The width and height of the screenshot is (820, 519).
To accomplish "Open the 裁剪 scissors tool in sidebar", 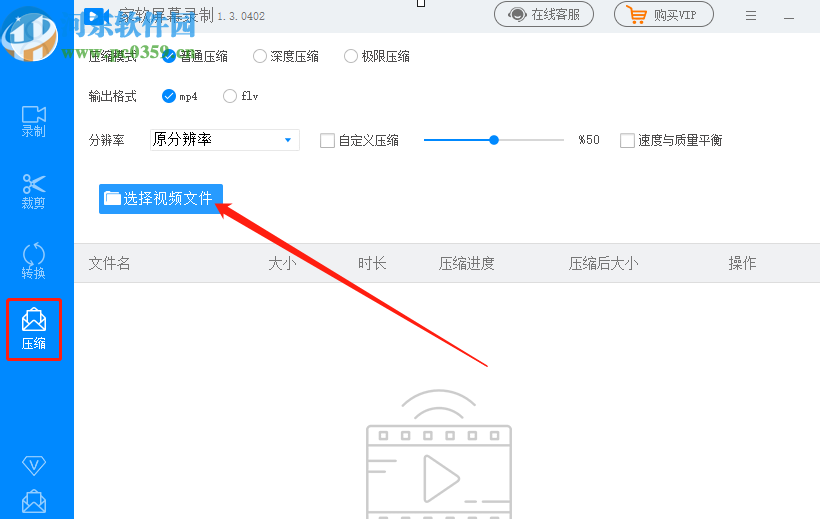I will (33, 191).
